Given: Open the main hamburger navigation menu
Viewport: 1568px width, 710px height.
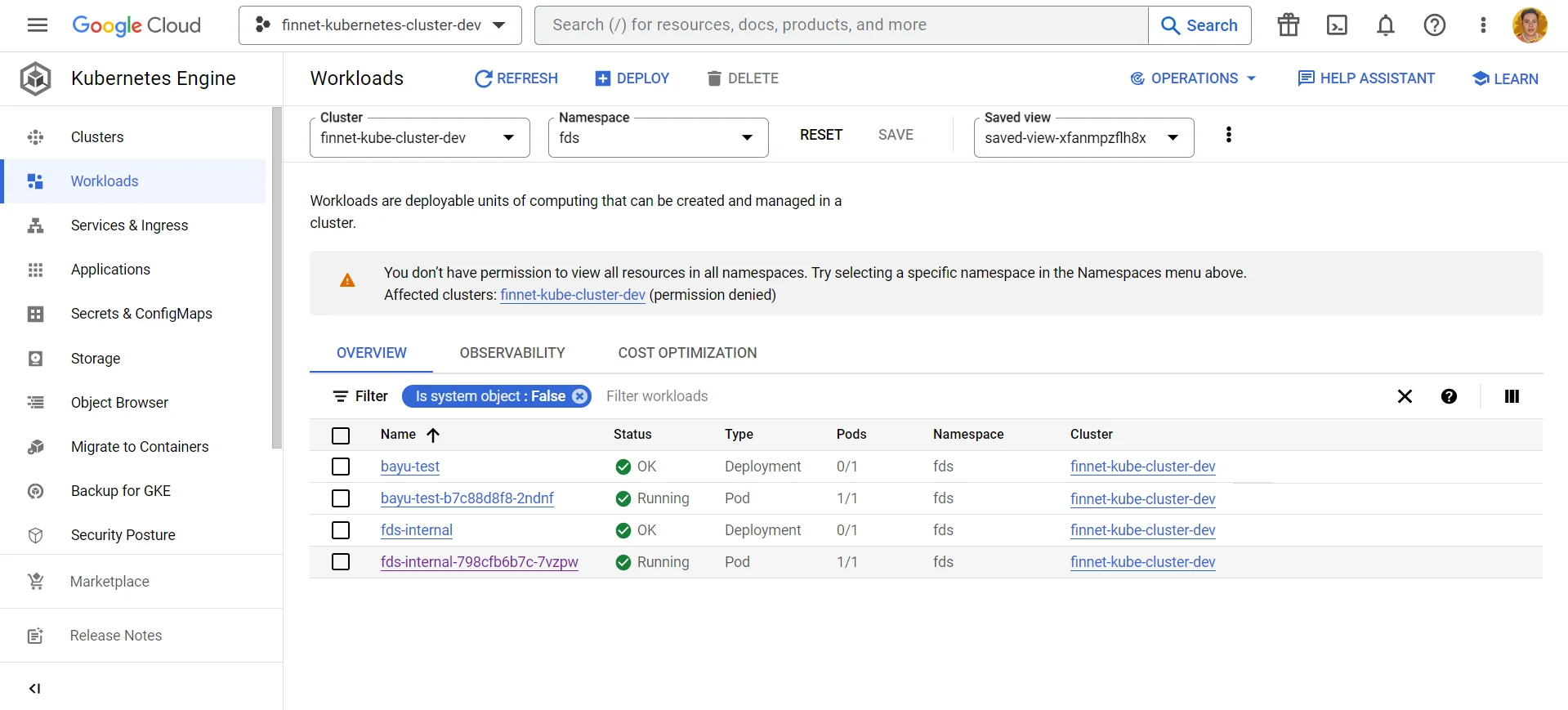Looking at the screenshot, I should (38, 25).
